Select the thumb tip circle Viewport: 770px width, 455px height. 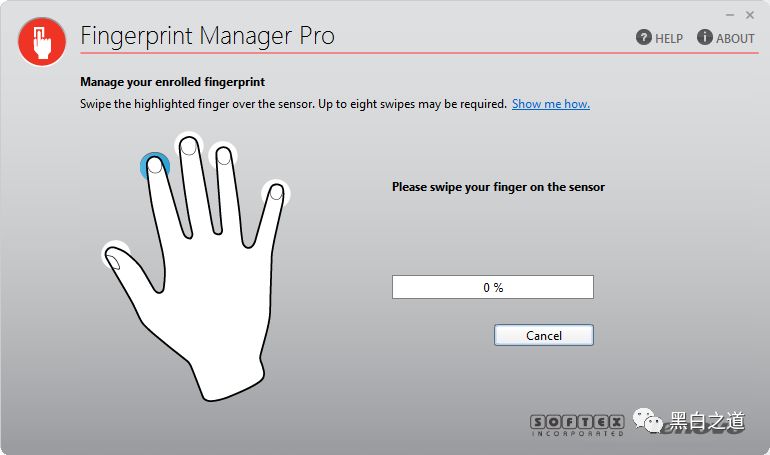115,255
